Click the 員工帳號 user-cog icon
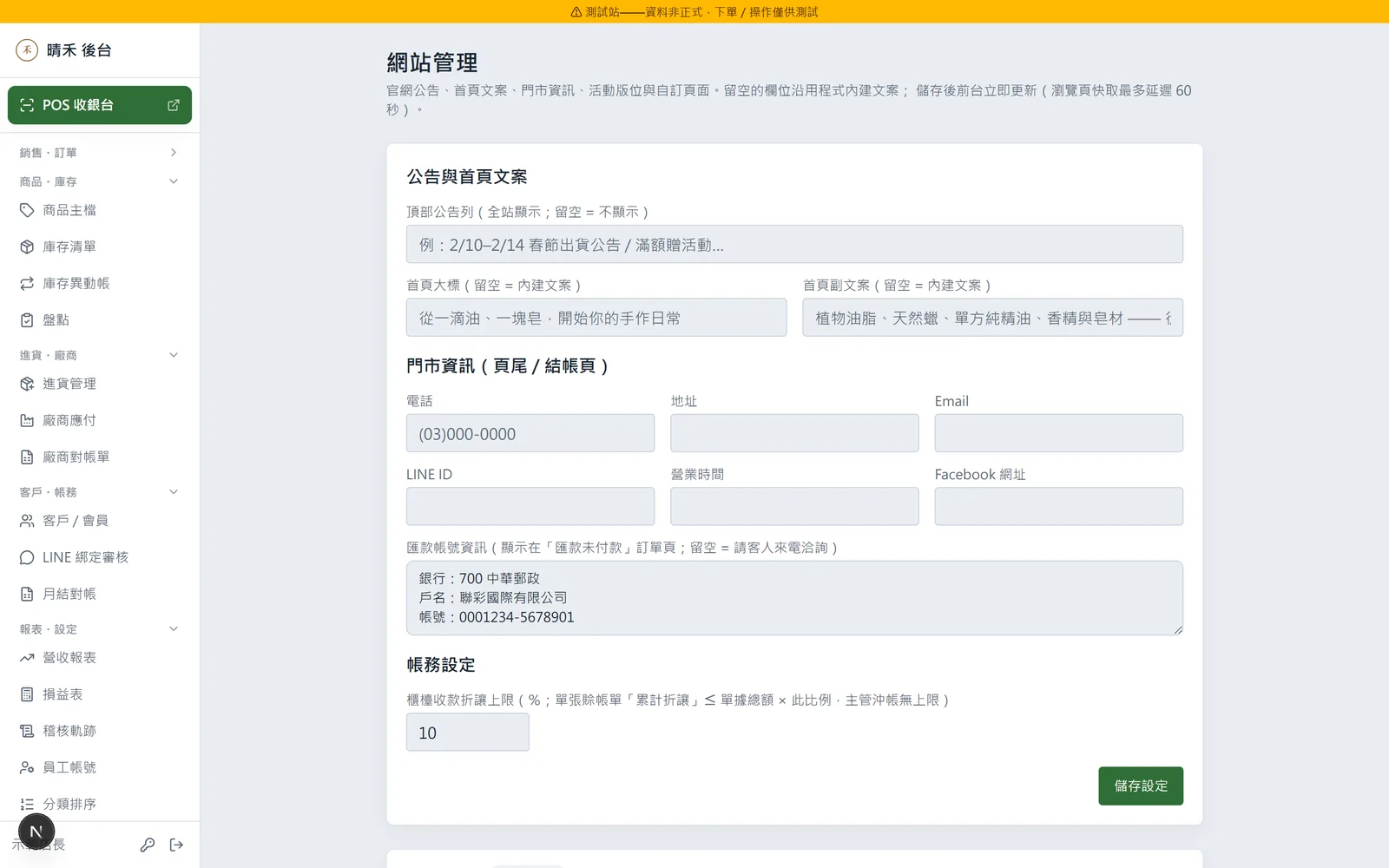The image size is (1389, 868). point(27,767)
